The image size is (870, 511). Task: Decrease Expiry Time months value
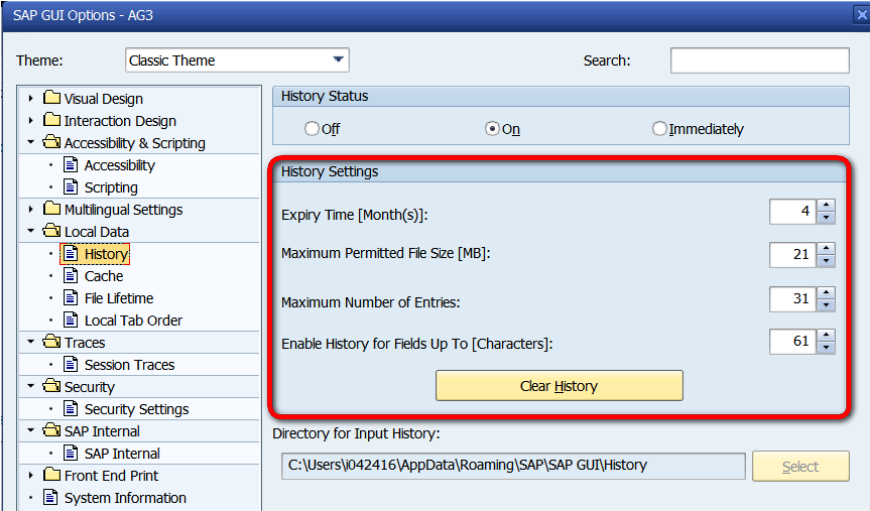point(826,217)
